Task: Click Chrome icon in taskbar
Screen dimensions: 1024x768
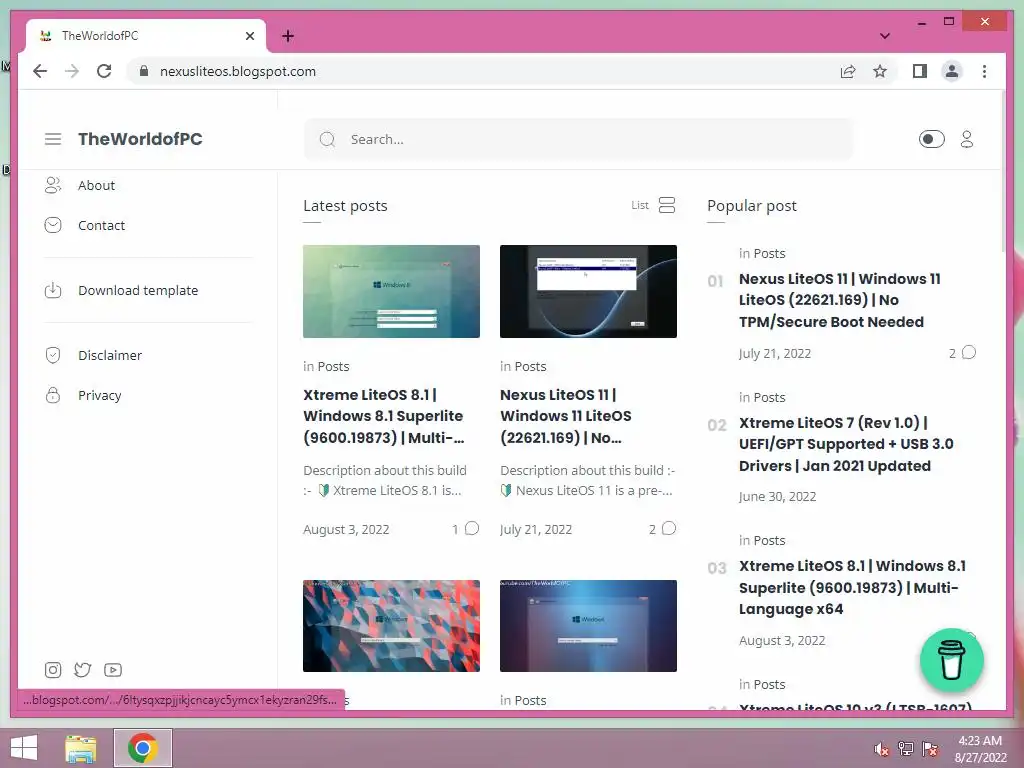Action: [143, 748]
